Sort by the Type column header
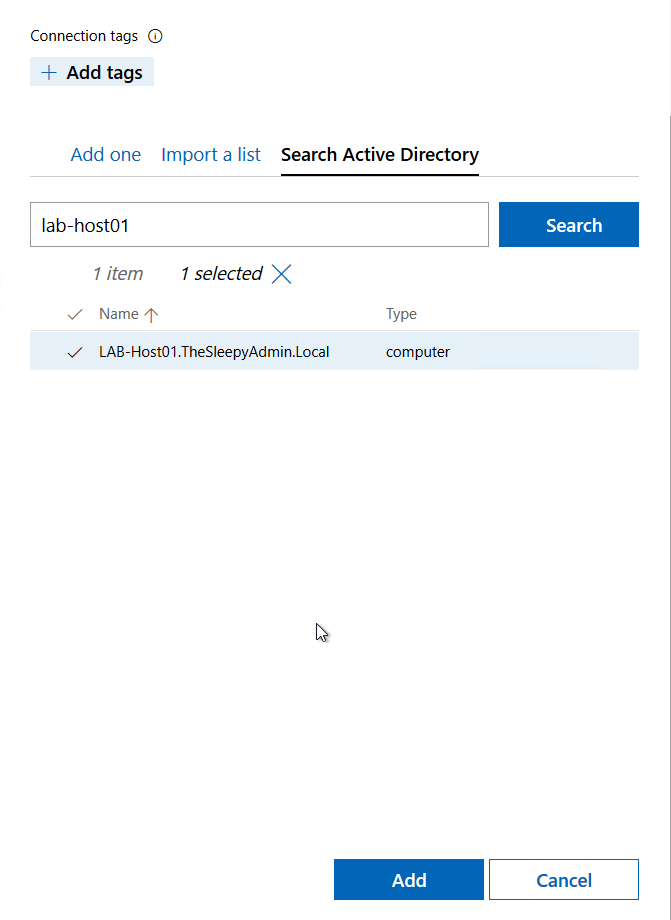Viewport: 671px width, 920px height. pyautogui.click(x=401, y=314)
